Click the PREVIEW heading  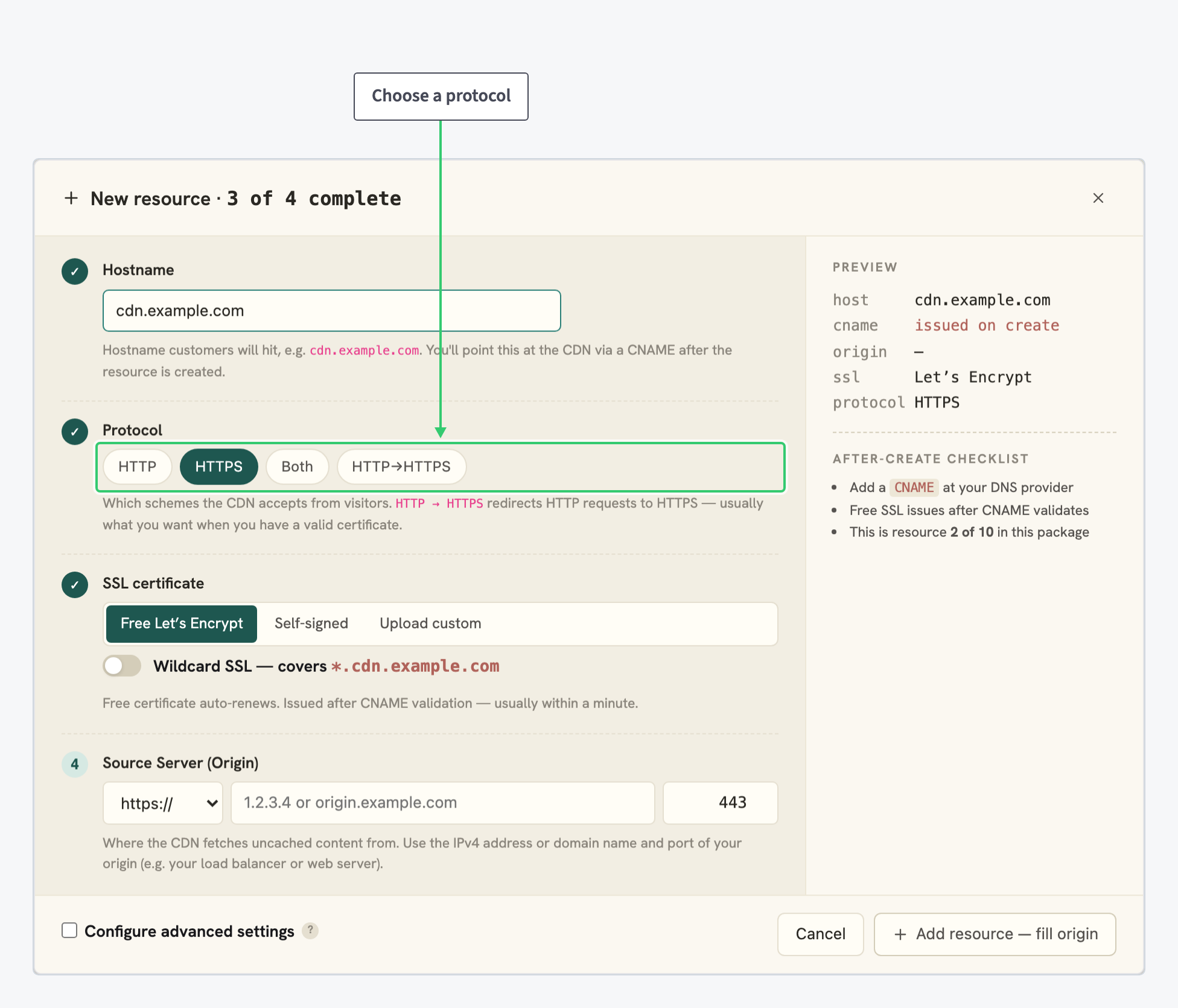865,267
